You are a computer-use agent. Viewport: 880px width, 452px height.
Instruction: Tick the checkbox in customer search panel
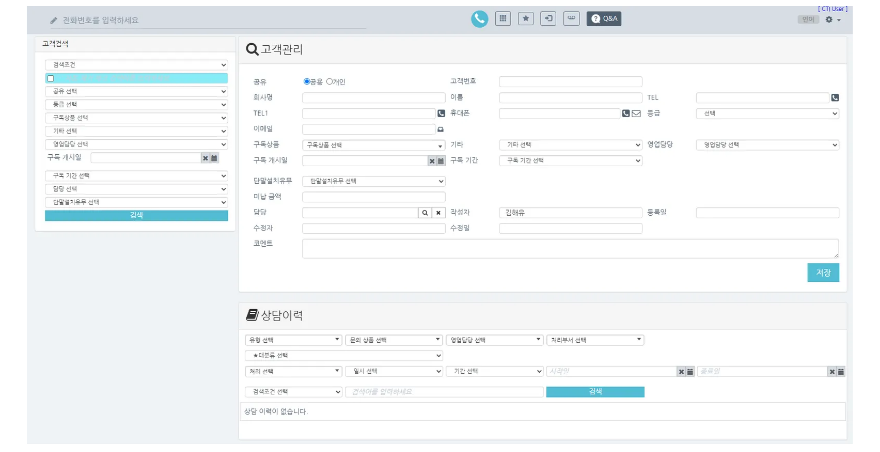[50, 78]
